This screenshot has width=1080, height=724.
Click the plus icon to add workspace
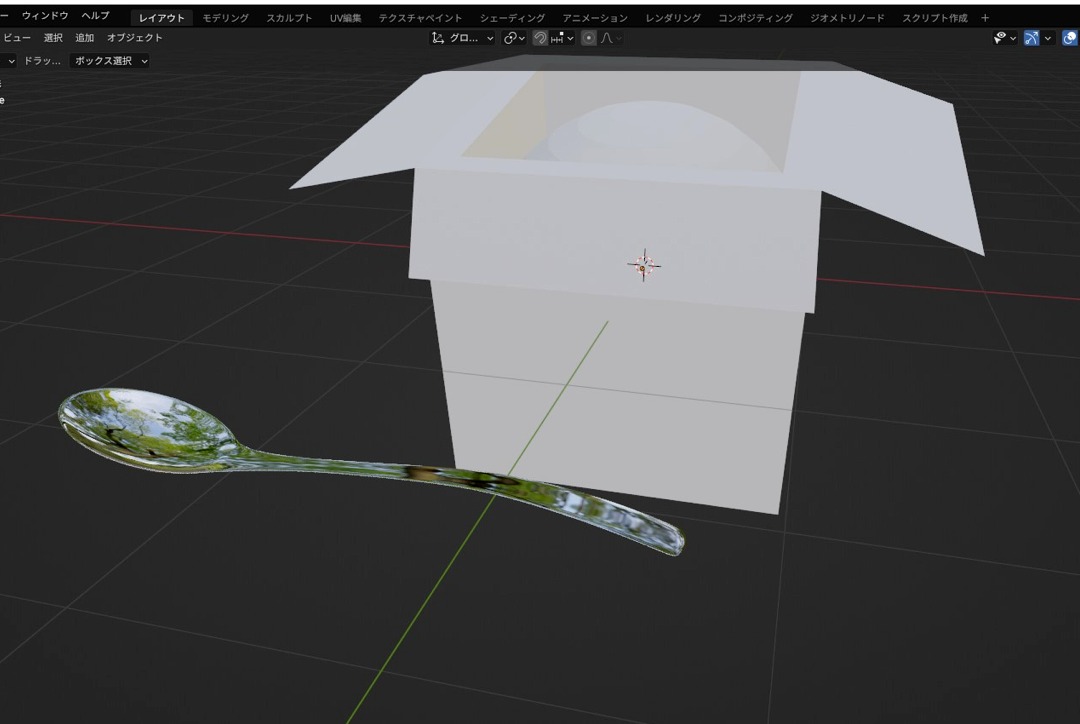point(985,18)
